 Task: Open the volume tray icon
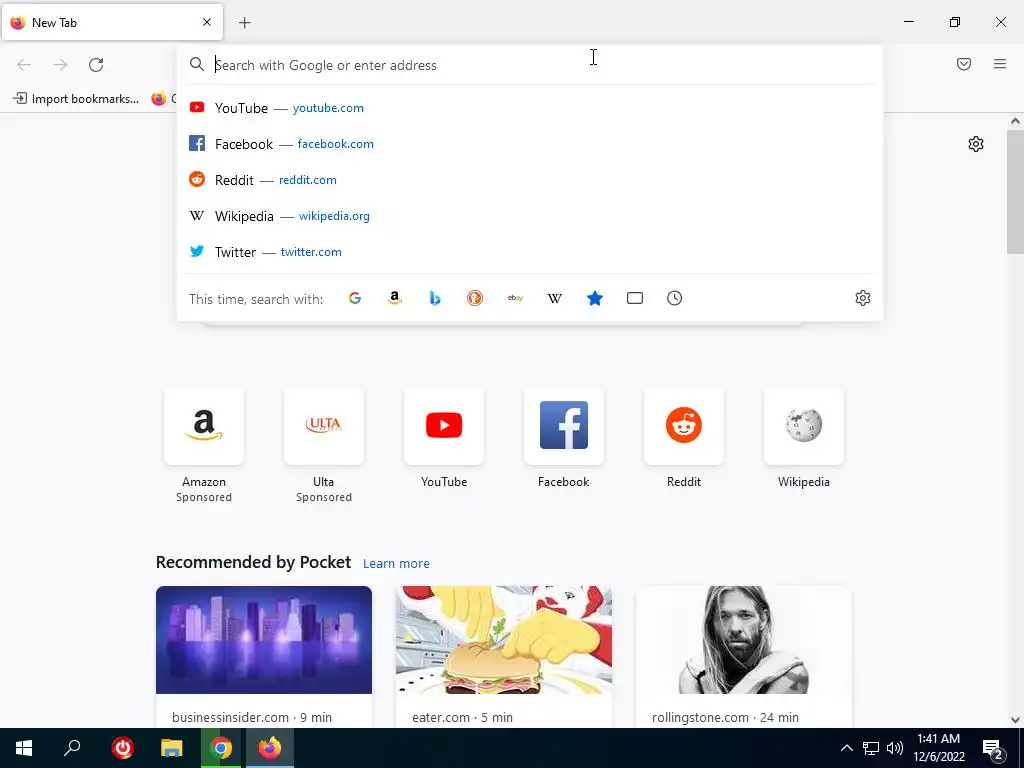click(x=895, y=748)
